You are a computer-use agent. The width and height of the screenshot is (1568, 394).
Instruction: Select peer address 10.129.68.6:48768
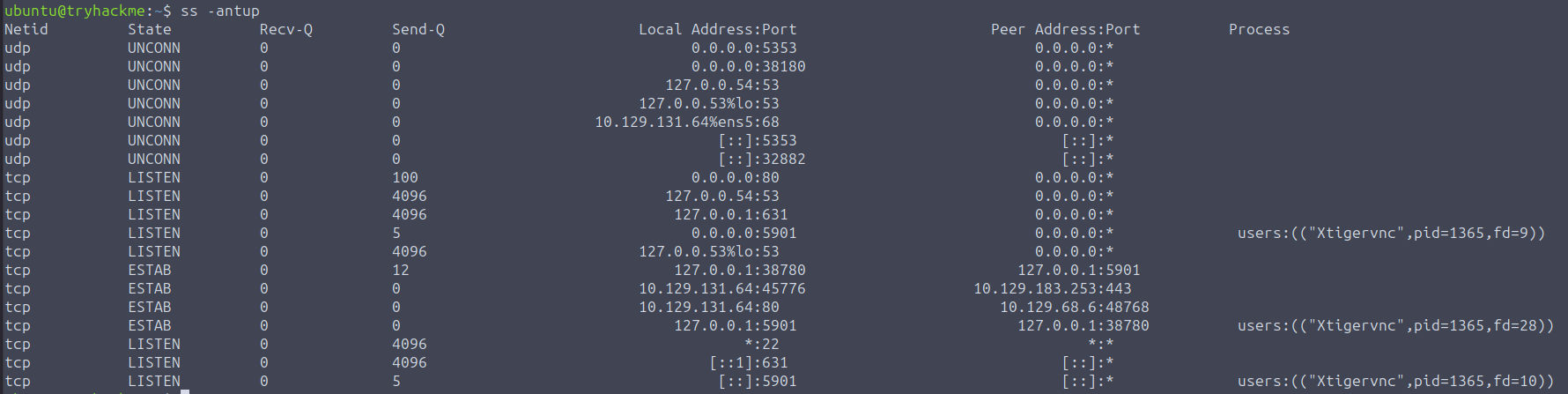[1074, 307]
